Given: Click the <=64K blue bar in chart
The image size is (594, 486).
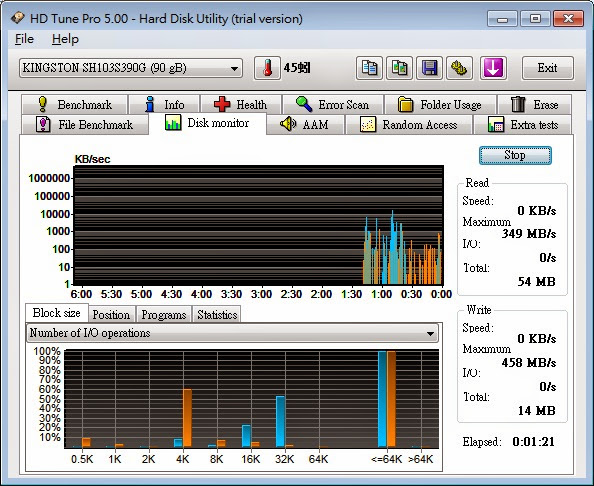Looking at the screenshot, I should click(x=382, y=399).
